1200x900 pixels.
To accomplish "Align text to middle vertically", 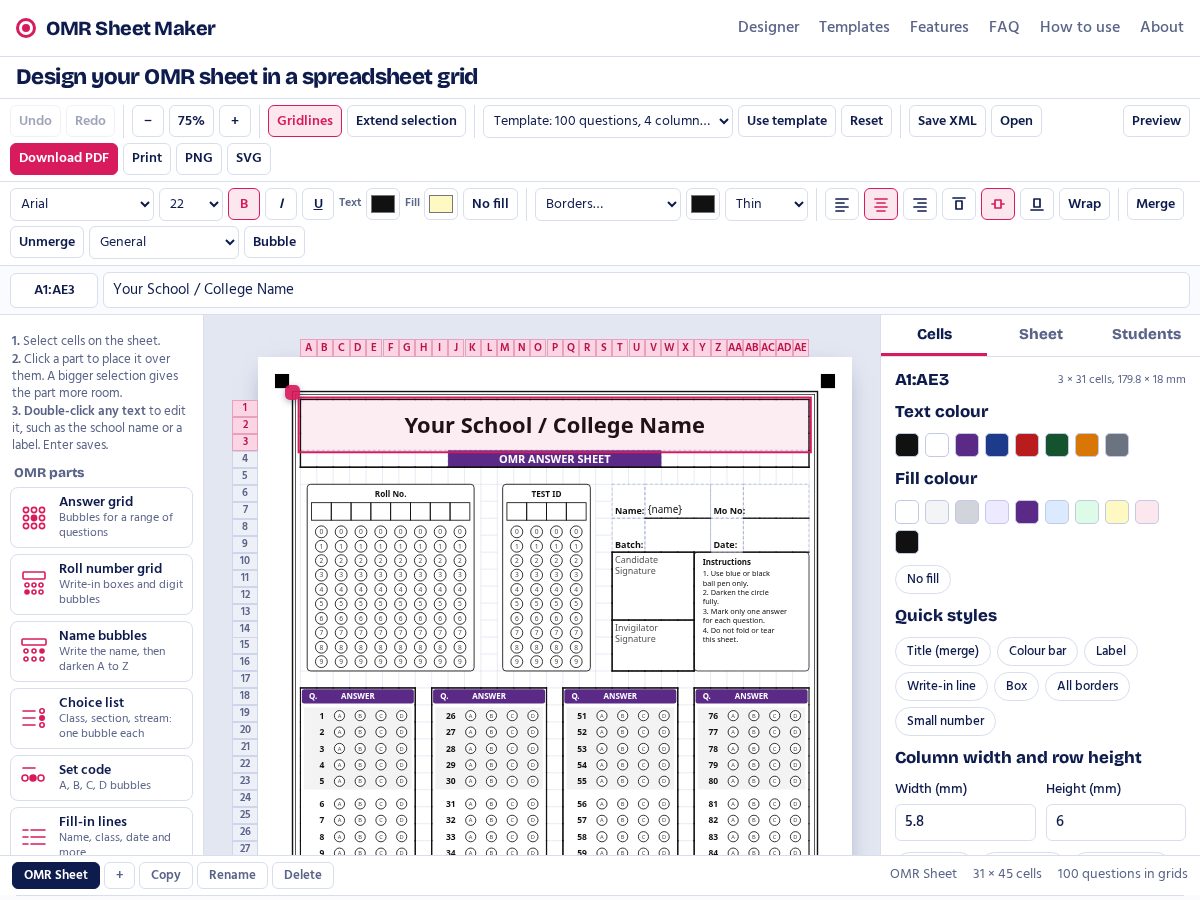I will pos(998,204).
